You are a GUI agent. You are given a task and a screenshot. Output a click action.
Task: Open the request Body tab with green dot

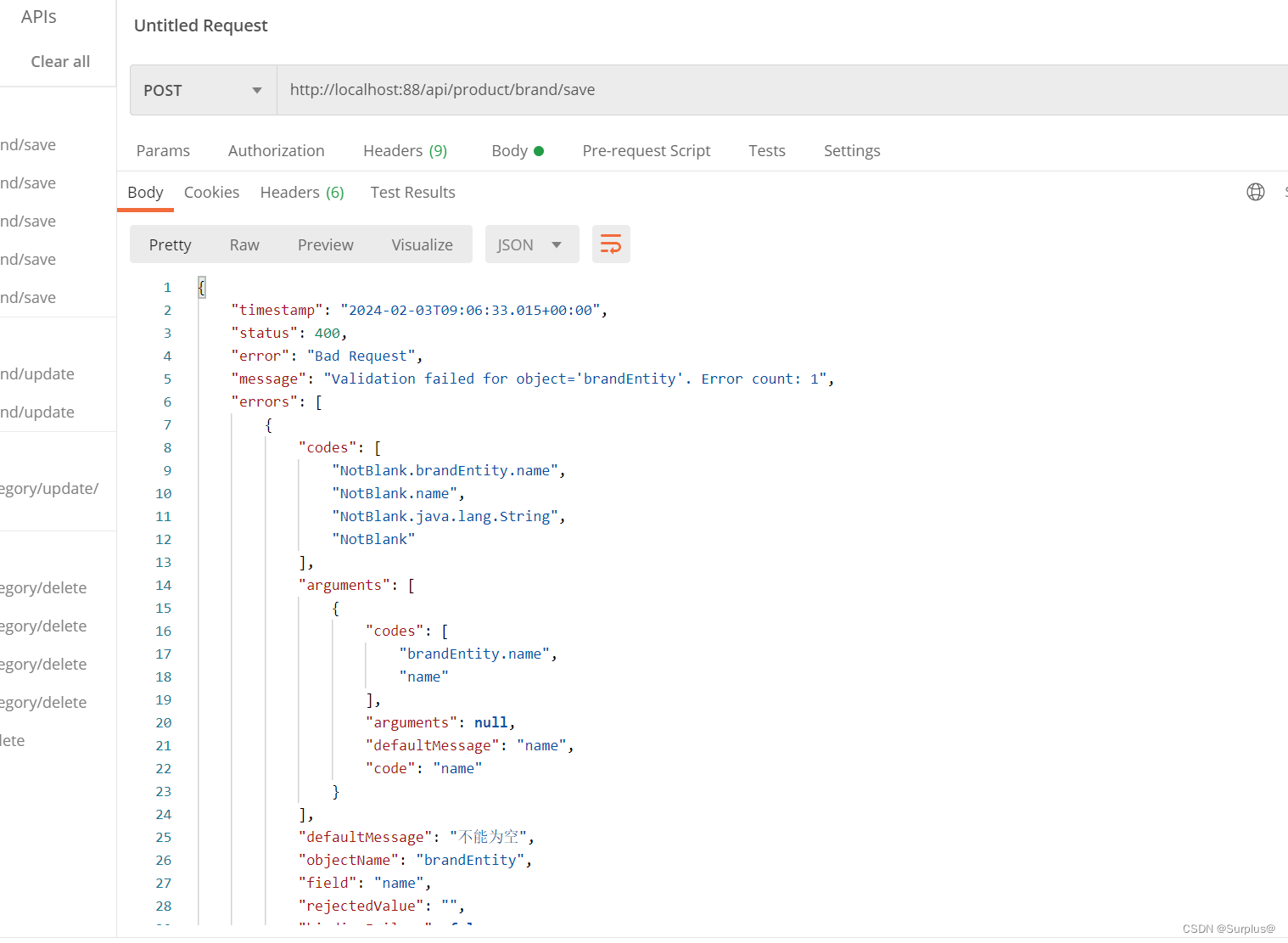click(518, 150)
